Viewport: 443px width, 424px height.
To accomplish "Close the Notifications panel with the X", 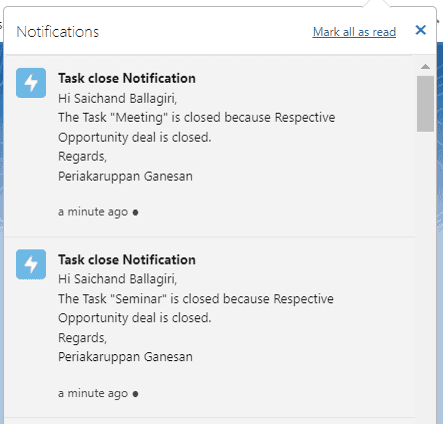I will click(421, 30).
